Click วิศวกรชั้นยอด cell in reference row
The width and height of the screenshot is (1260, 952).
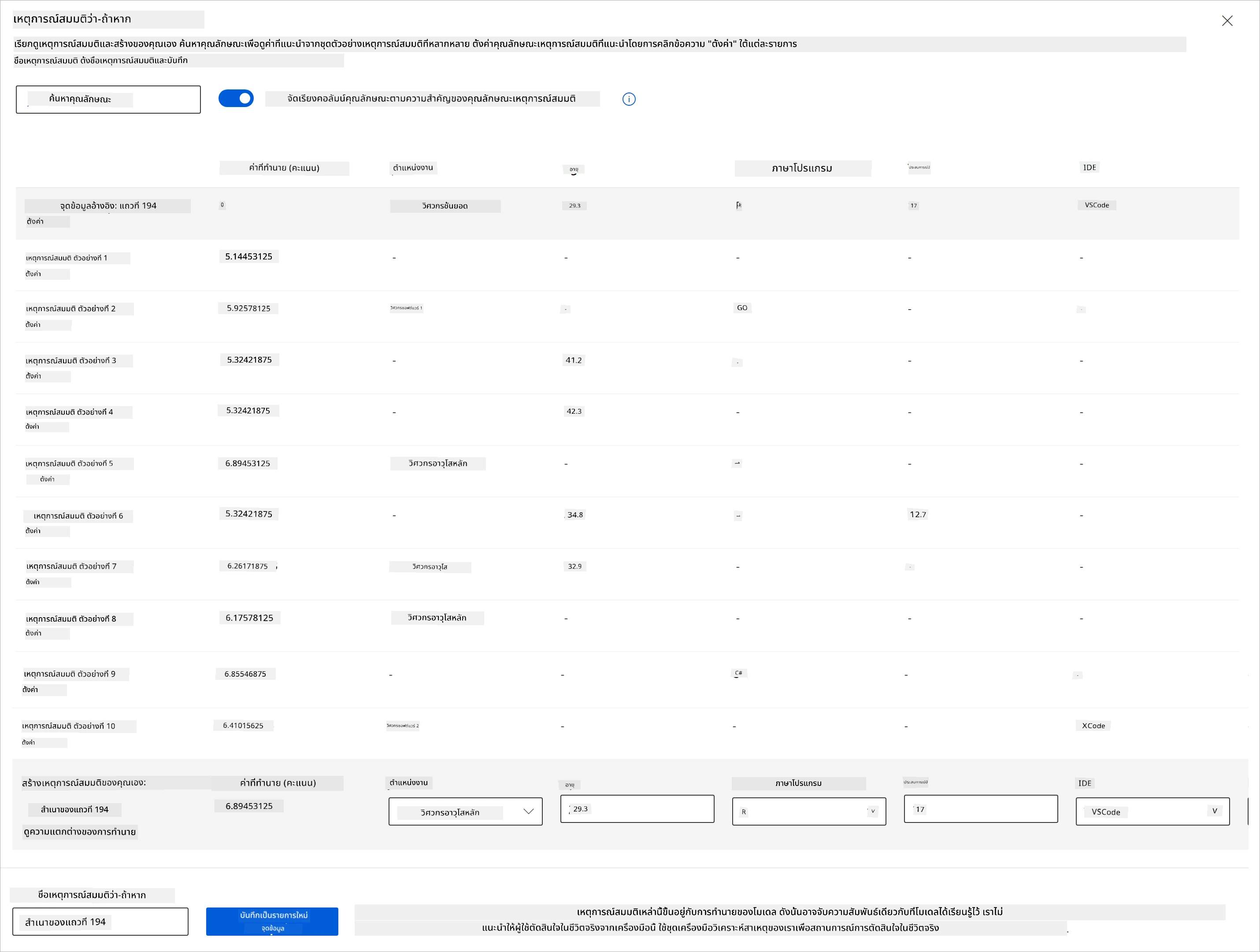click(445, 206)
